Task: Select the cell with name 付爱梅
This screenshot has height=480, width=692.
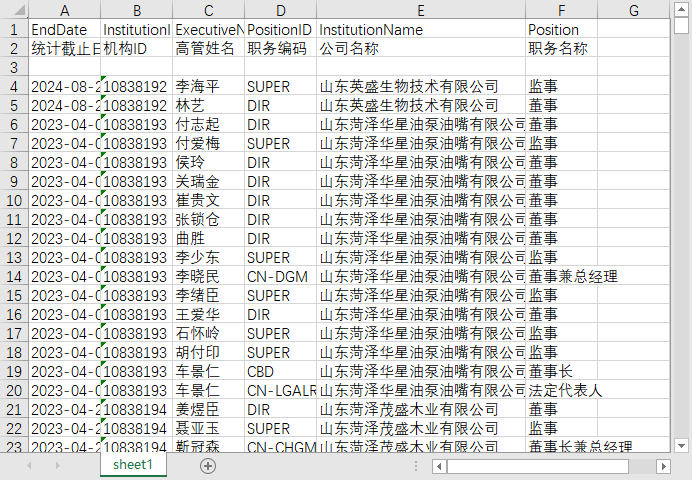Action: pyautogui.click(x=208, y=143)
